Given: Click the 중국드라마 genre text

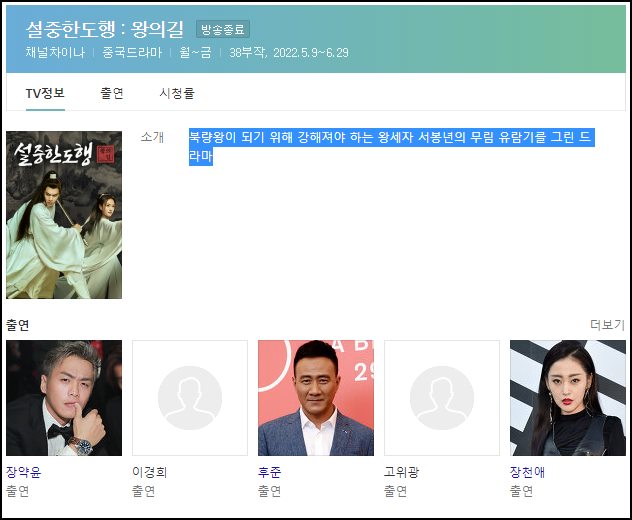Looking at the screenshot, I should point(132,52).
